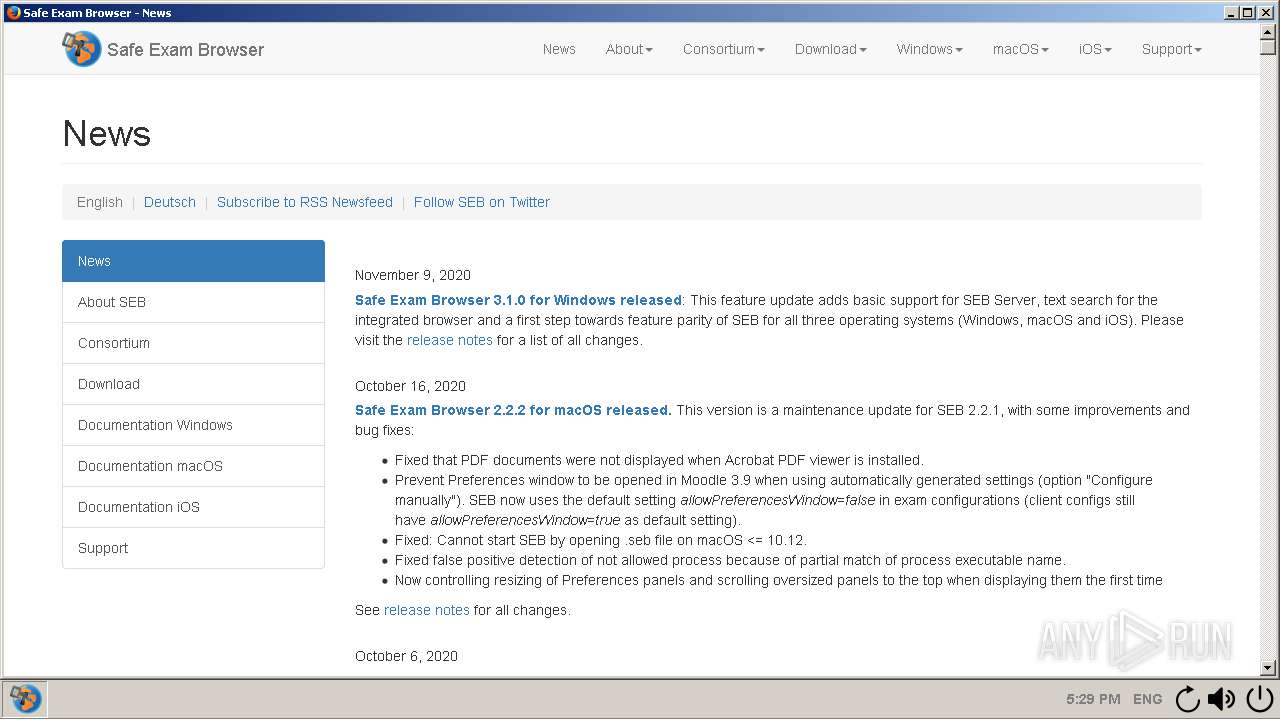Click the Safe Exam Browser brand title
The width and height of the screenshot is (1280, 720).
click(185, 50)
